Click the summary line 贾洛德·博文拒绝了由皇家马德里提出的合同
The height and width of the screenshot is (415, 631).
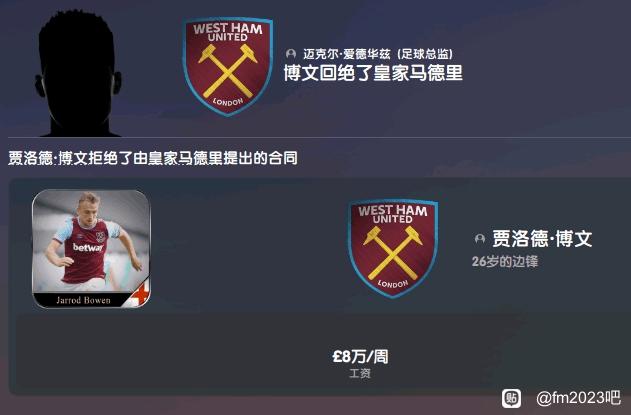153,158
